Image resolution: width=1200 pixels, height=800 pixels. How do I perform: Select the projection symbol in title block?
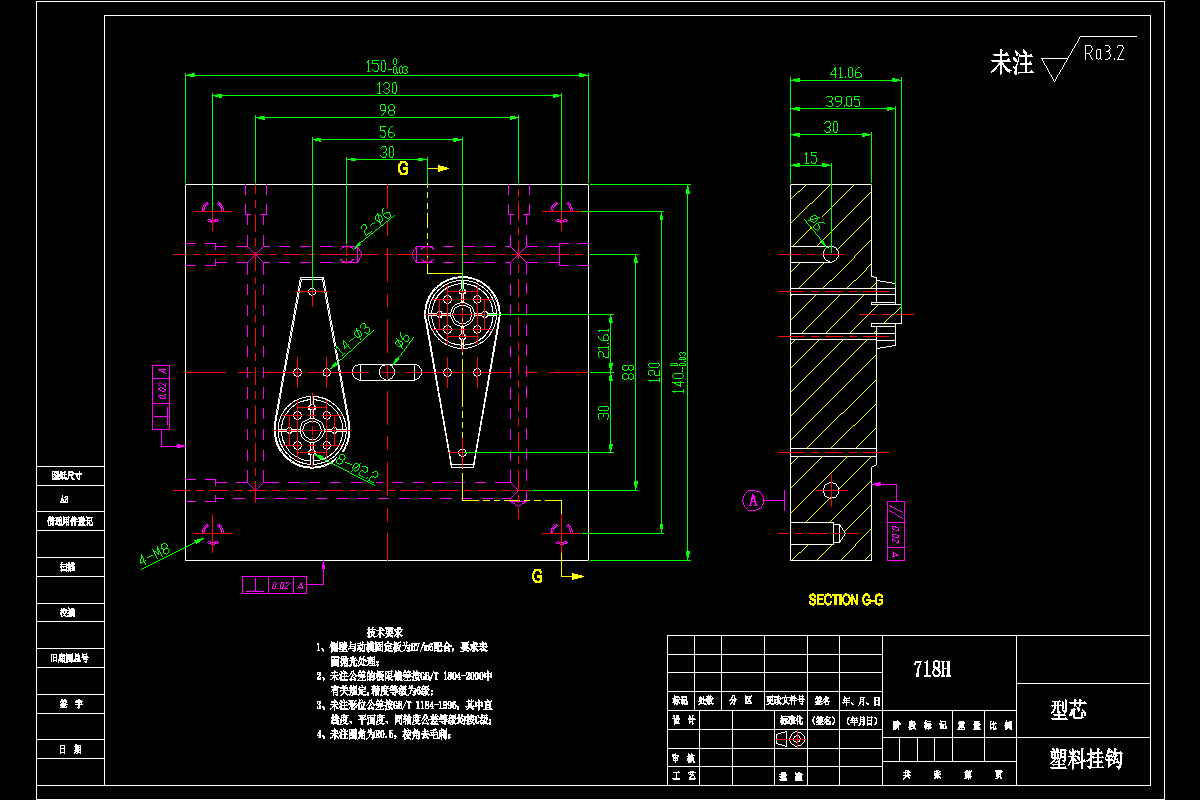[791, 739]
